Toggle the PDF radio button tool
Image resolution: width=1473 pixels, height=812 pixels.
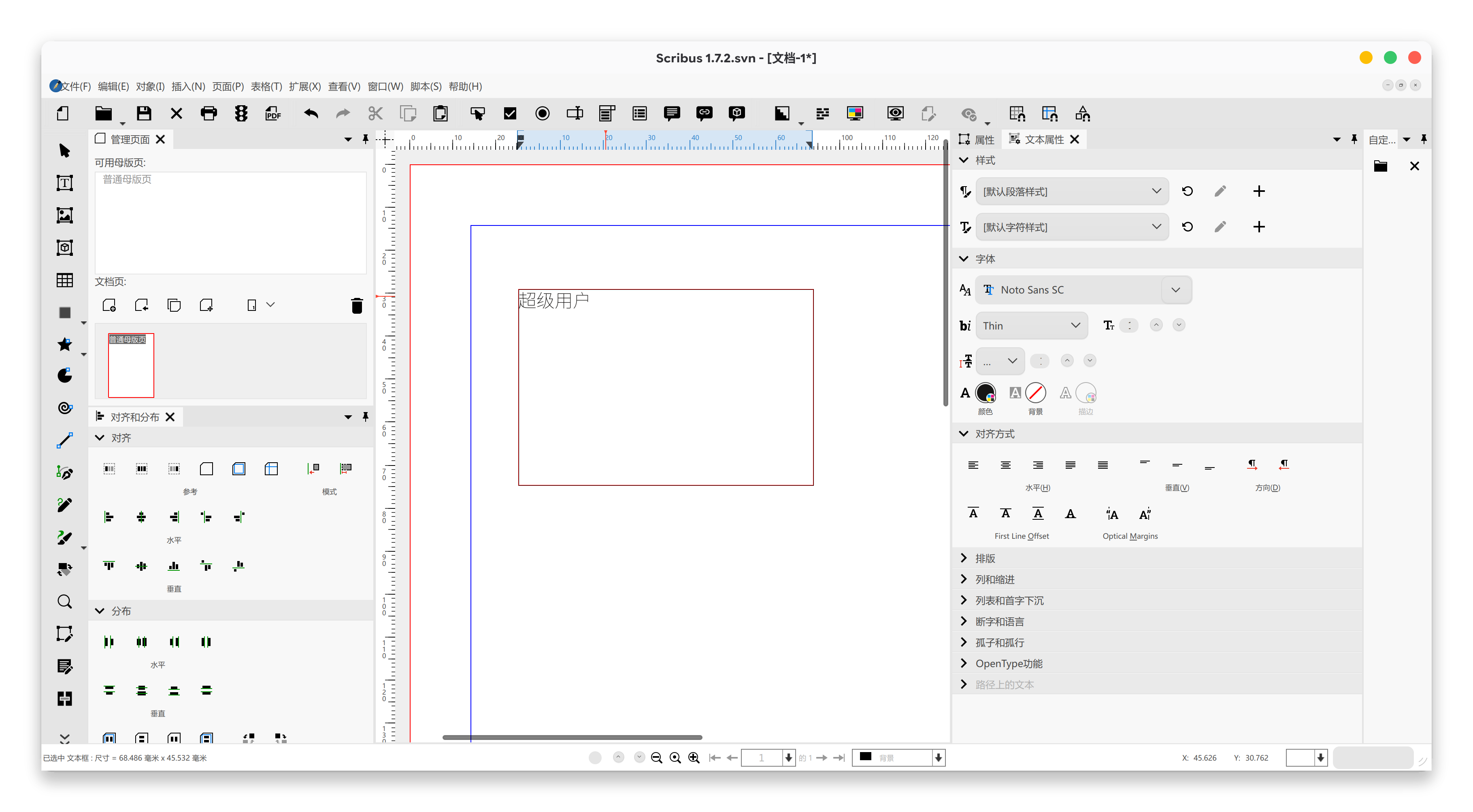pyautogui.click(x=543, y=114)
